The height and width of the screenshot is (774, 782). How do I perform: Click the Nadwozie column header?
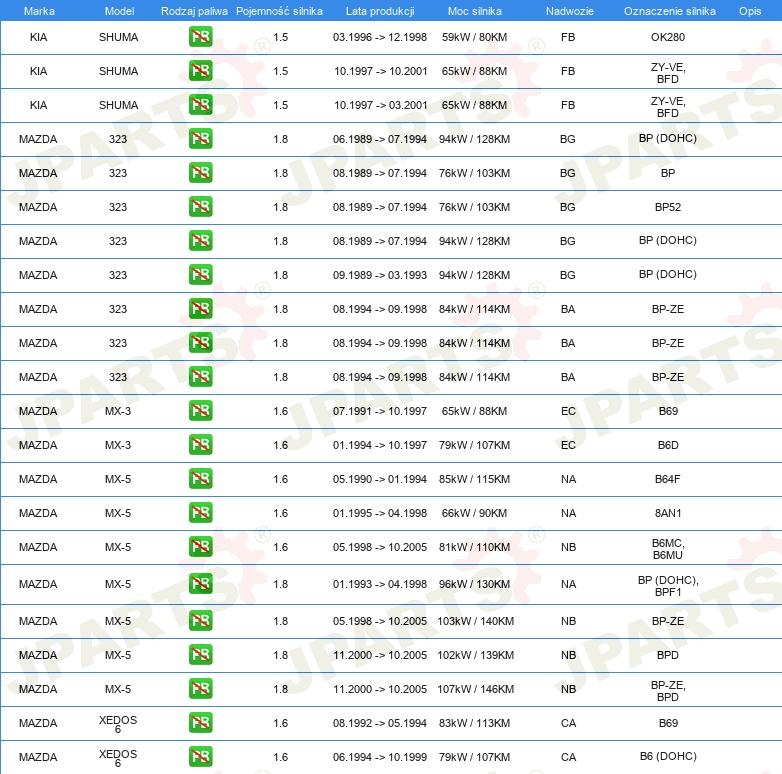click(570, 11)
